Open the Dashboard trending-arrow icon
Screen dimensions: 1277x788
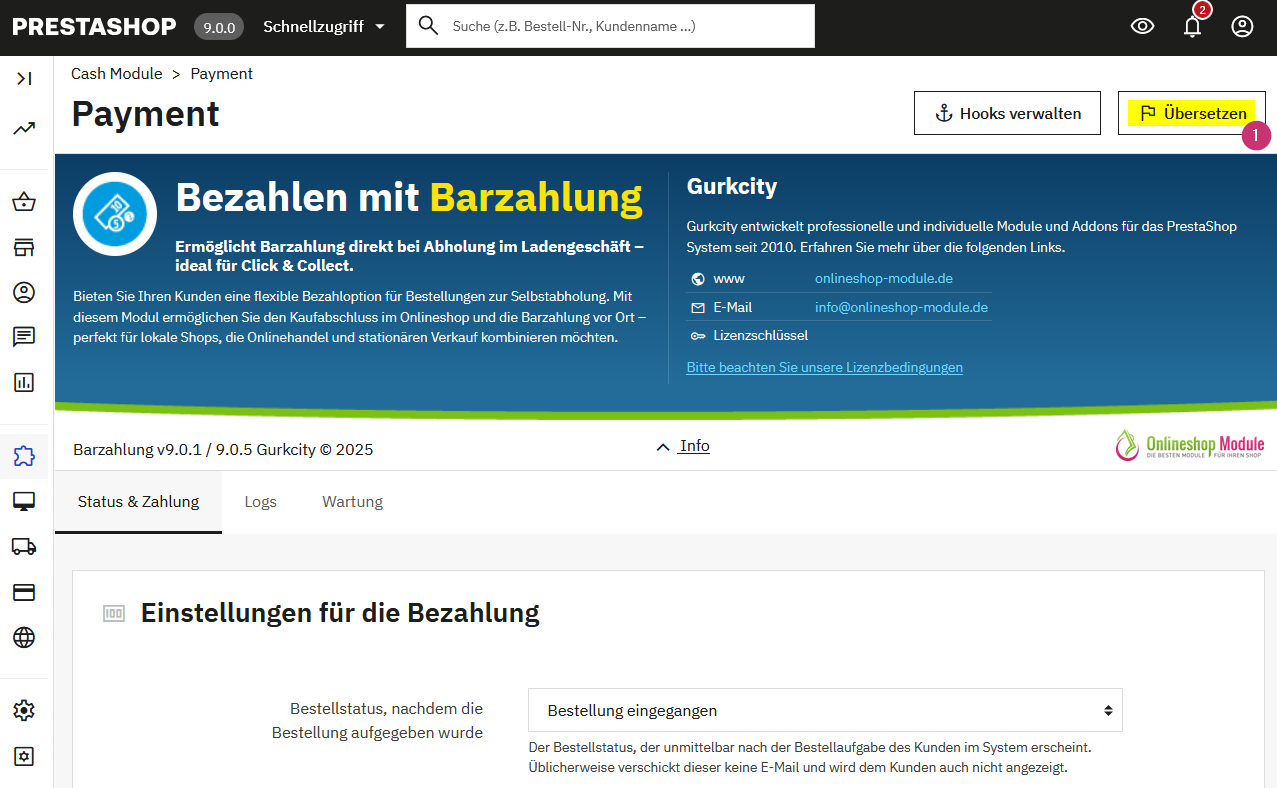[24, 128]
